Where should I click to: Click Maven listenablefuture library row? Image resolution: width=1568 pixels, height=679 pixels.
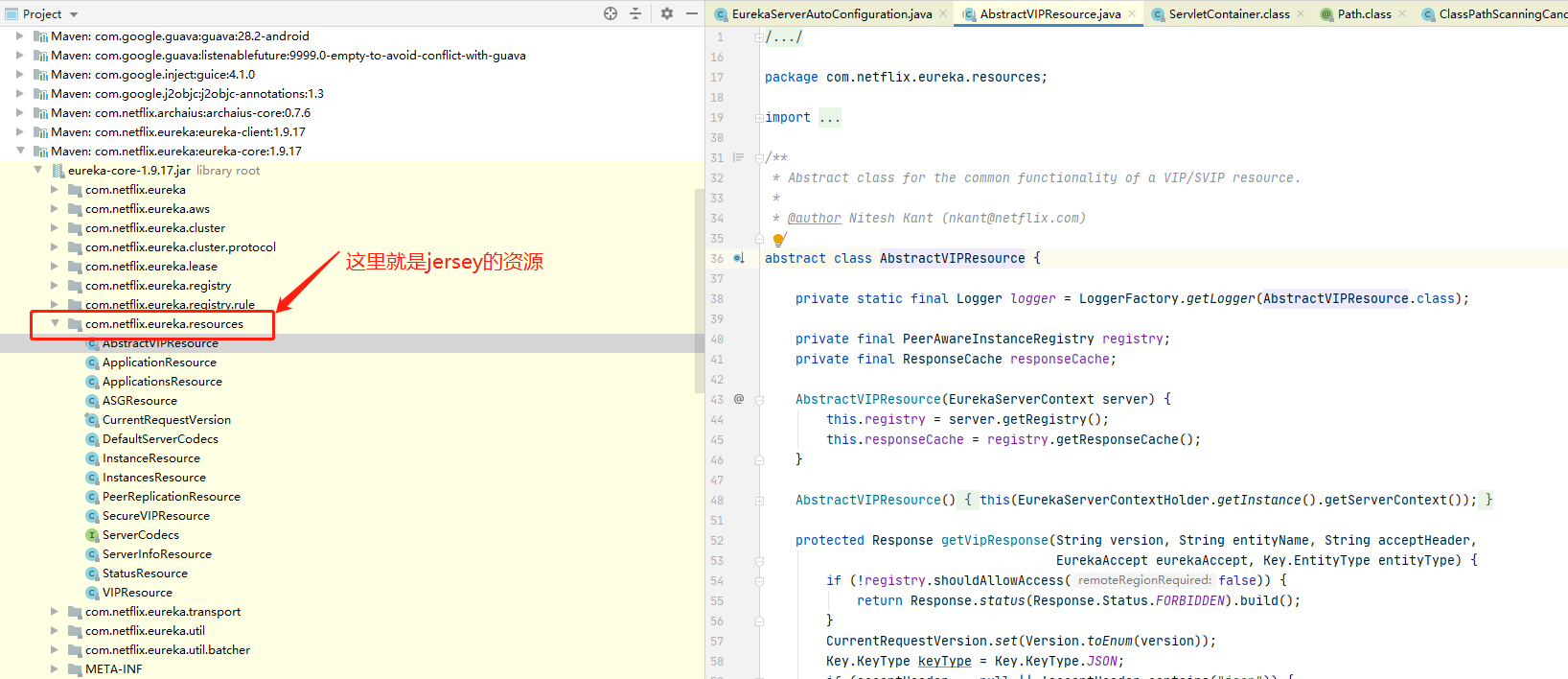pyautogui.click(x=288, y=56)
